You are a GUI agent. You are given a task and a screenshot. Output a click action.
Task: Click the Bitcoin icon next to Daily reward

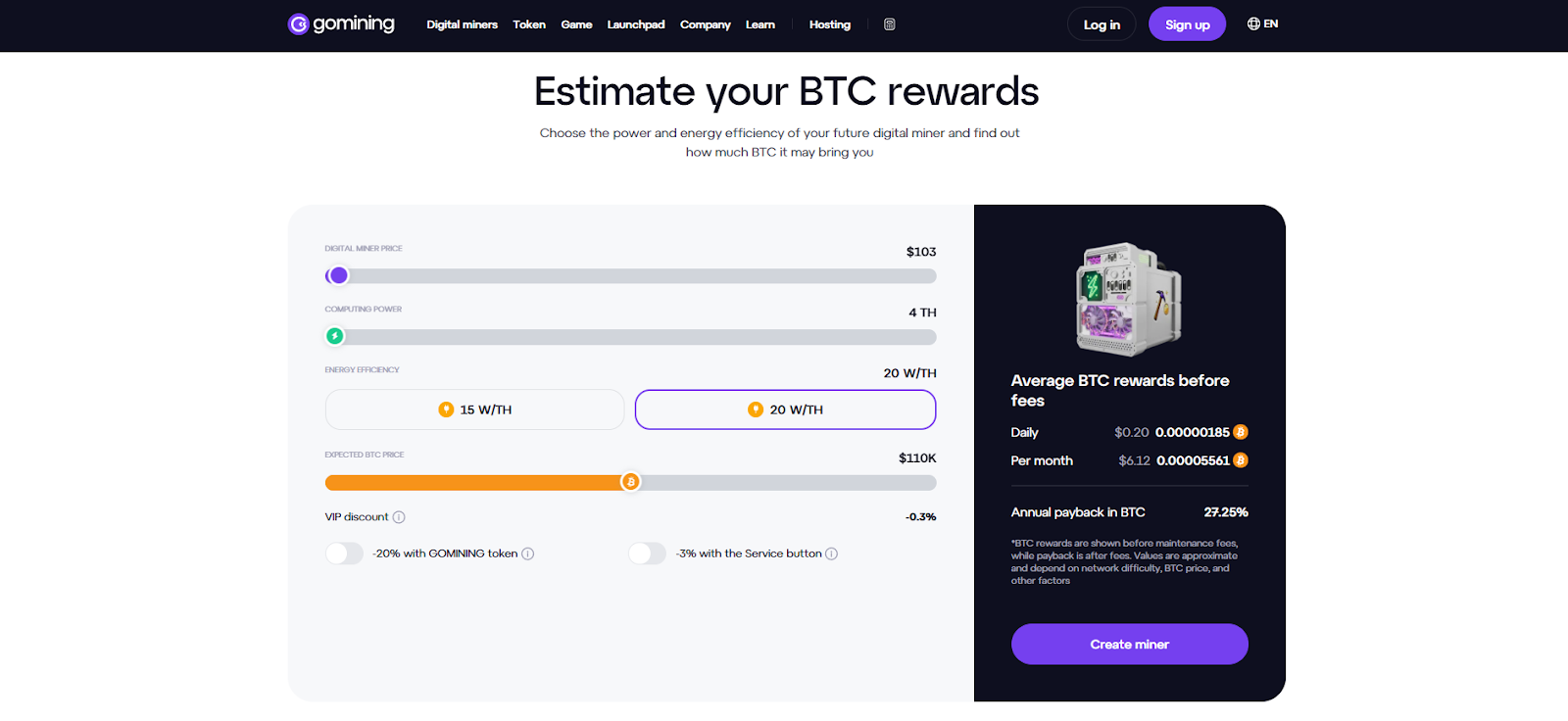click(1241, 432)
